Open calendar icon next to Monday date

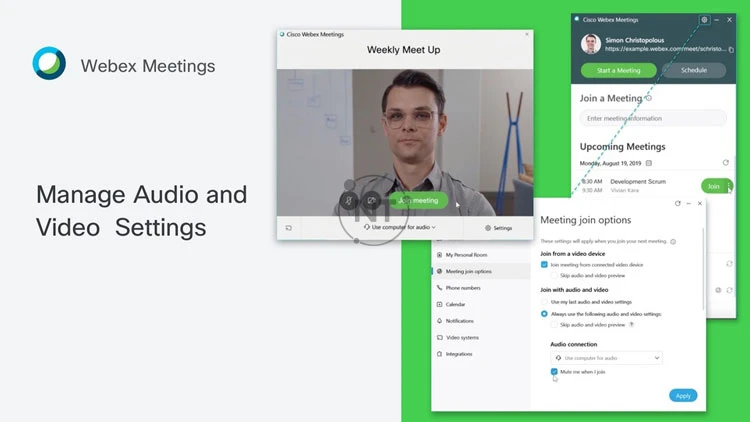[x=649, y=162]
